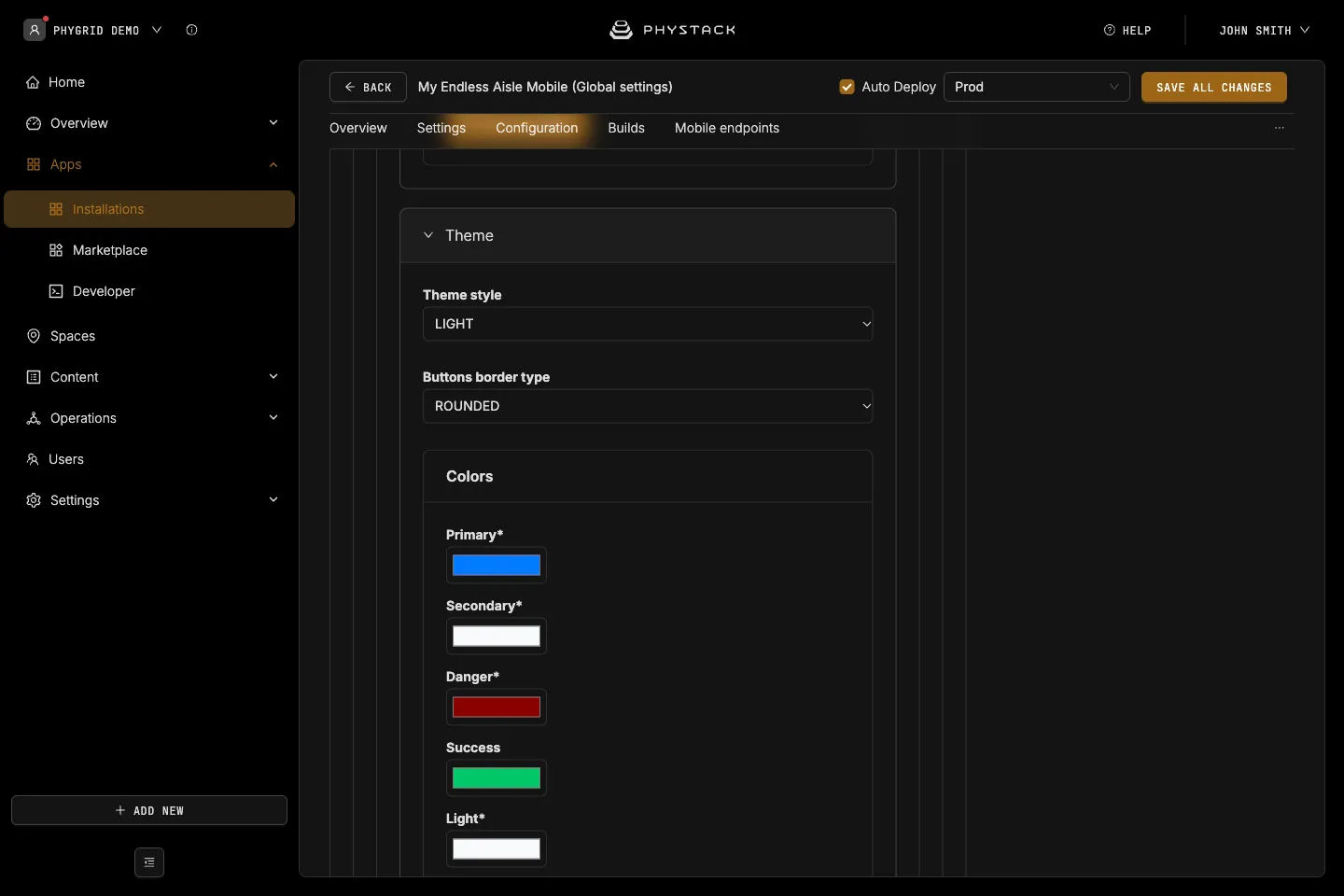
Task: Open the Buttons border type ROUNDED dropdown
Action: (x=648, y=406)
